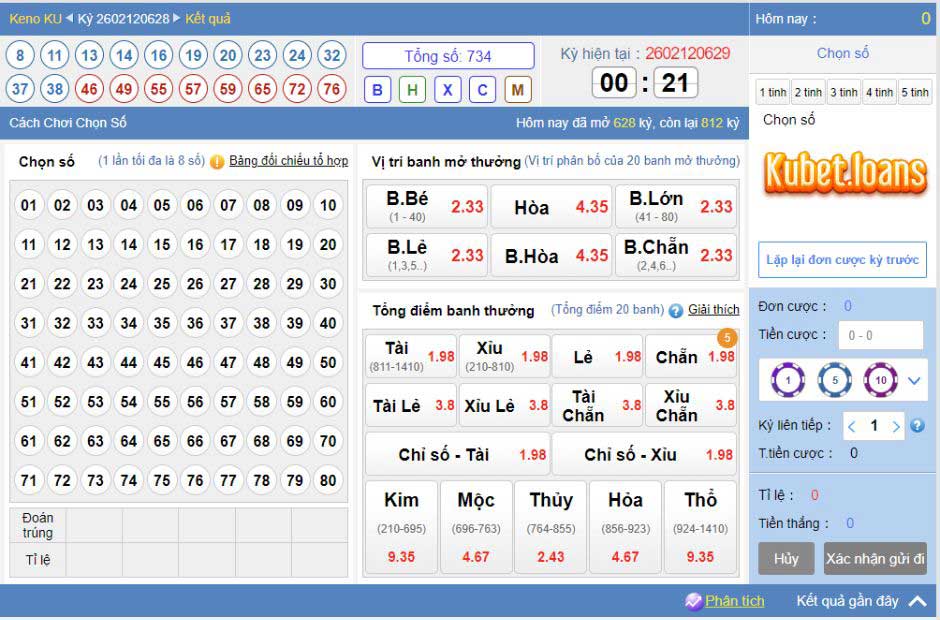Open the Bảng đối chiếu tổ hợp link

click(288, 161)
